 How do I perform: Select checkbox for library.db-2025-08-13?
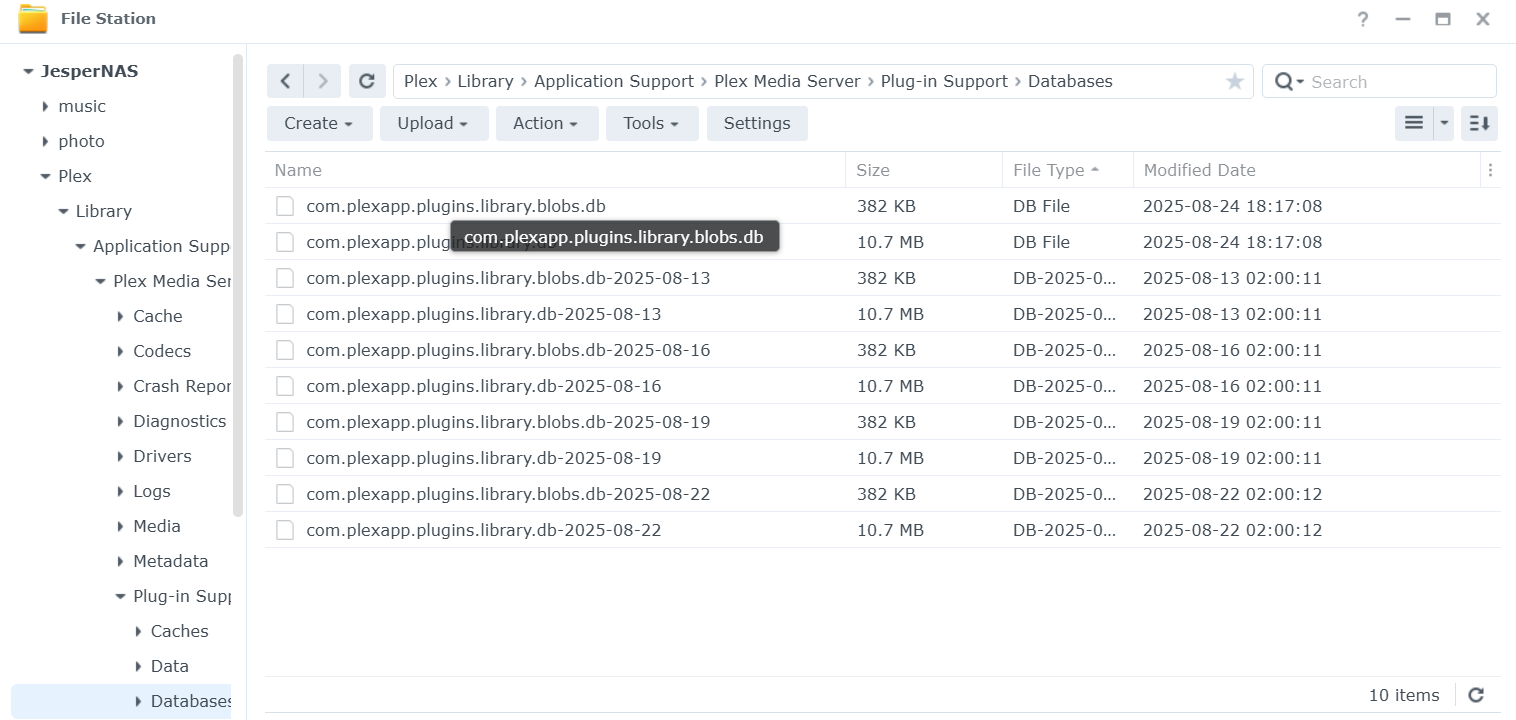pos(285,314)
